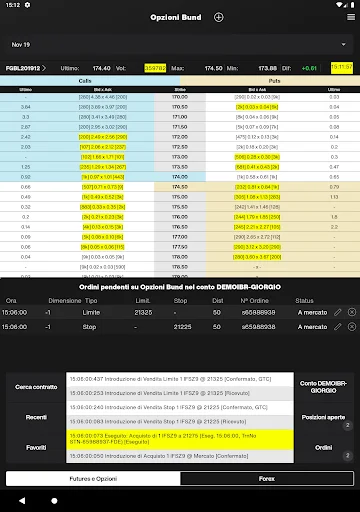Tap put bid-ask 0.28 x 0.30
360x512 pixels.
coord(257,157)
